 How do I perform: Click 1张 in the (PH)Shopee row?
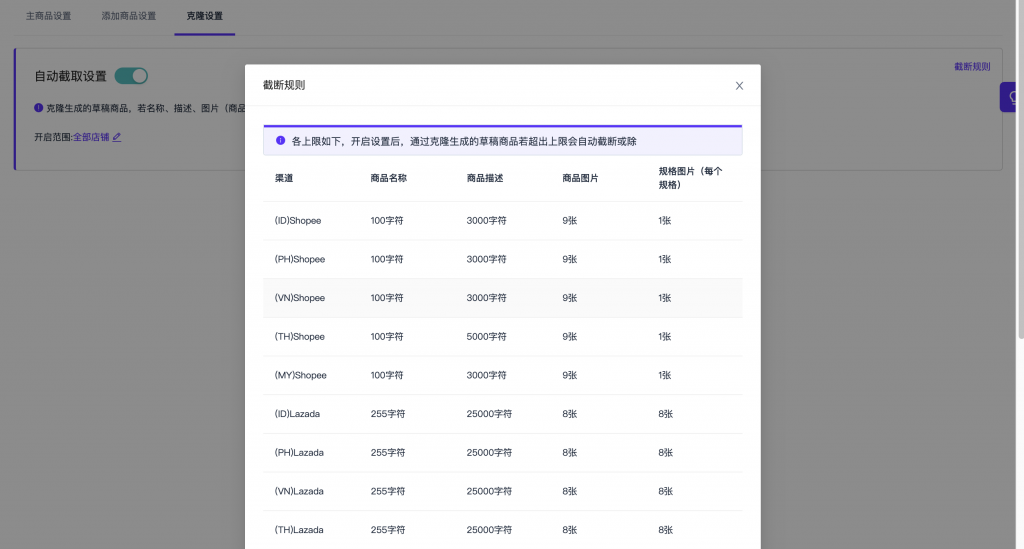pyautogui.click(x=665, y=259)
